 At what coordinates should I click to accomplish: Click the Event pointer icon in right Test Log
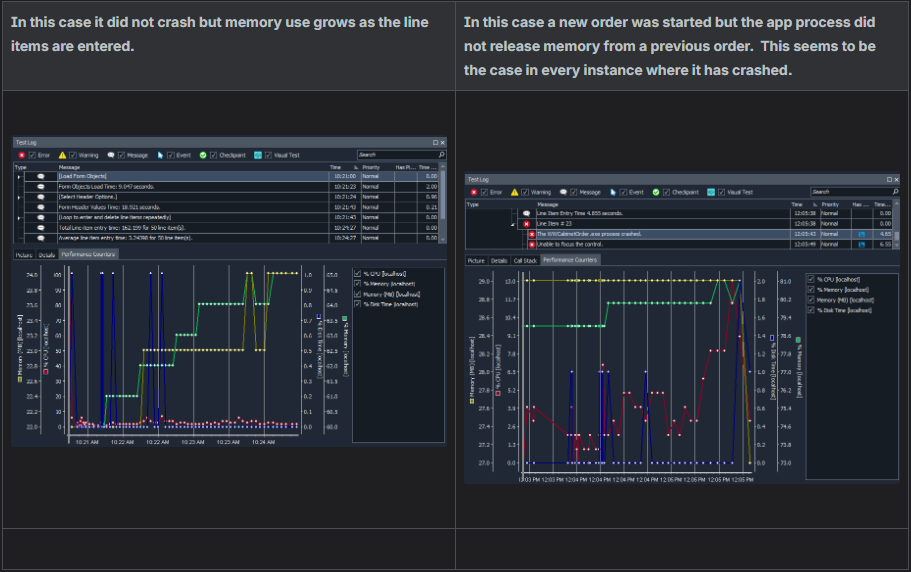click(x=611, y=192)
